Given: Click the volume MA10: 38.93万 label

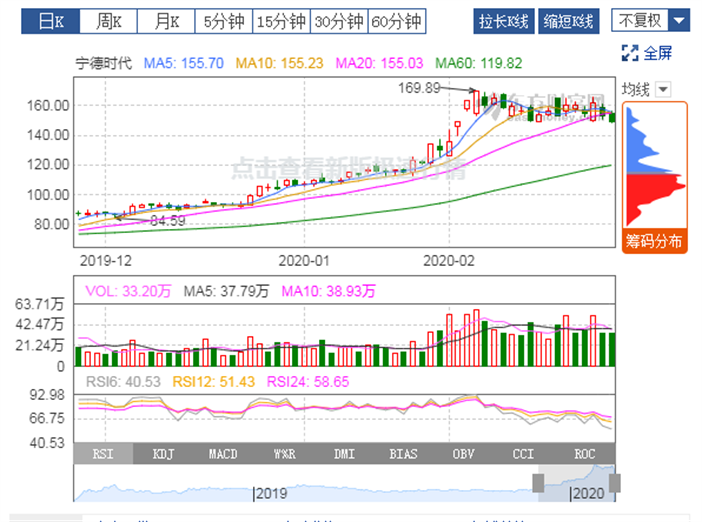Looking at the screenshot, I should 328,291.
